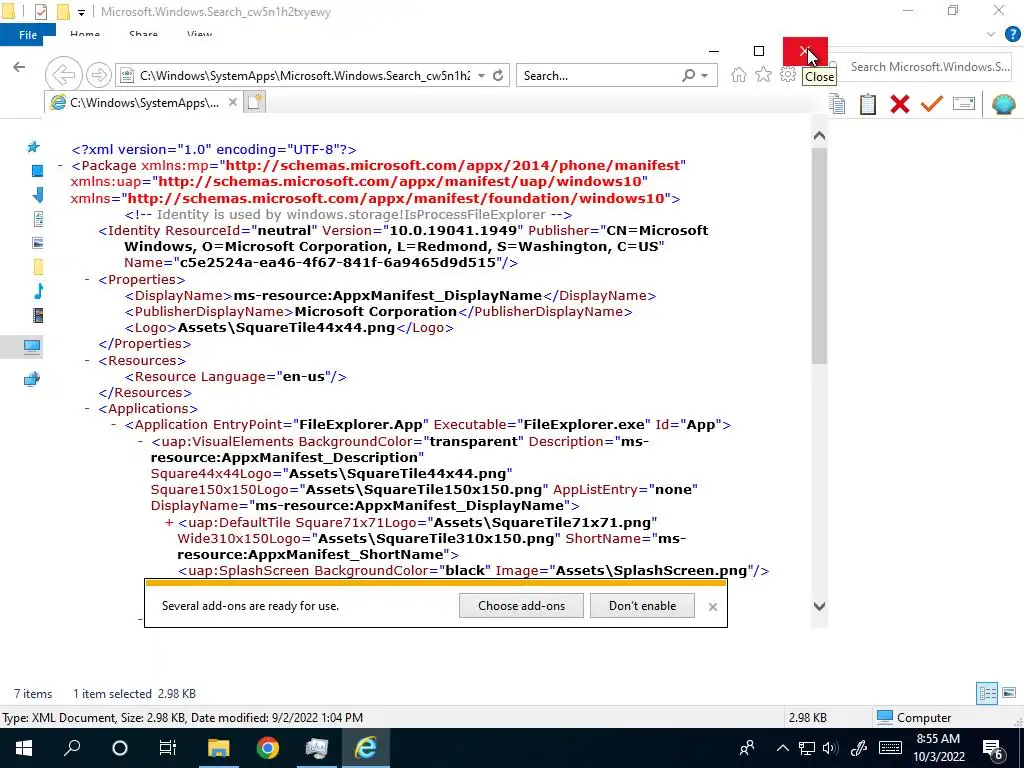Collapse the Properties XML node
Screen dimensions: 1024x768
pyautogui.click(x=88, y=280)
